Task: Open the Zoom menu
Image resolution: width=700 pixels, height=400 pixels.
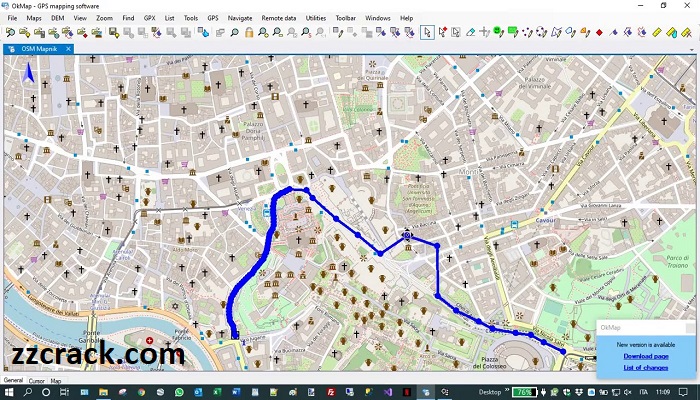Action: point(104,18)
